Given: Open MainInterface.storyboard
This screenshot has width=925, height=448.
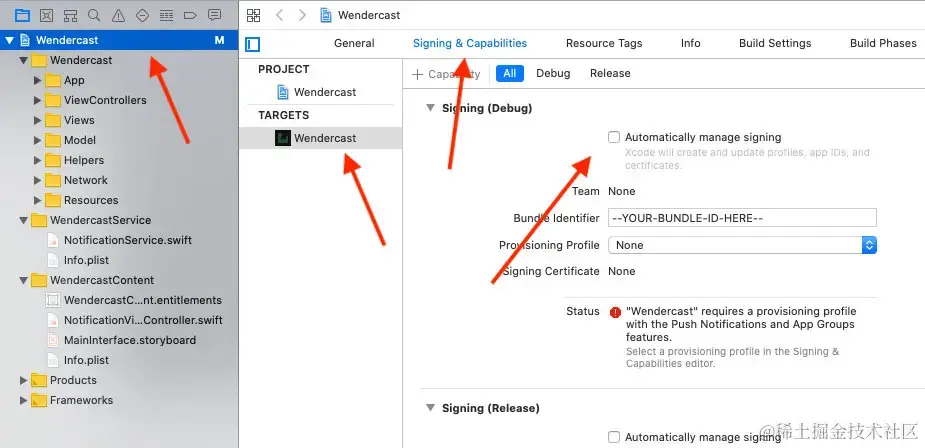Looking at the screenshot, I should [x=130, y=340].
